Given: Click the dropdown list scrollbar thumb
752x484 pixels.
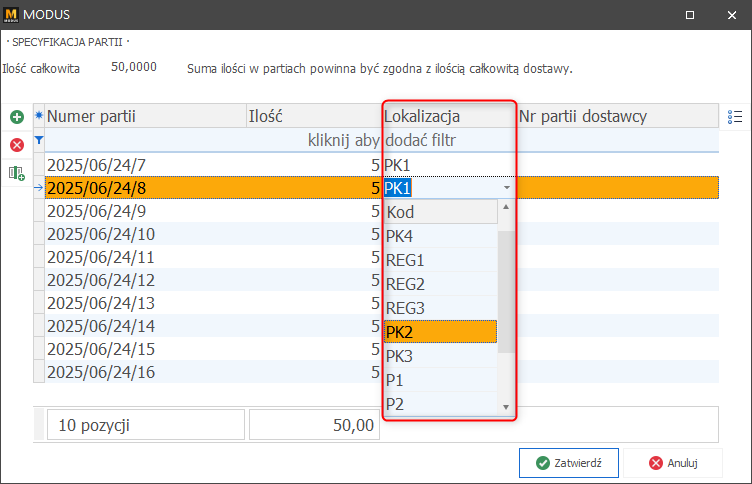Looking at the screenshot, I should click(x=505, y=292).
